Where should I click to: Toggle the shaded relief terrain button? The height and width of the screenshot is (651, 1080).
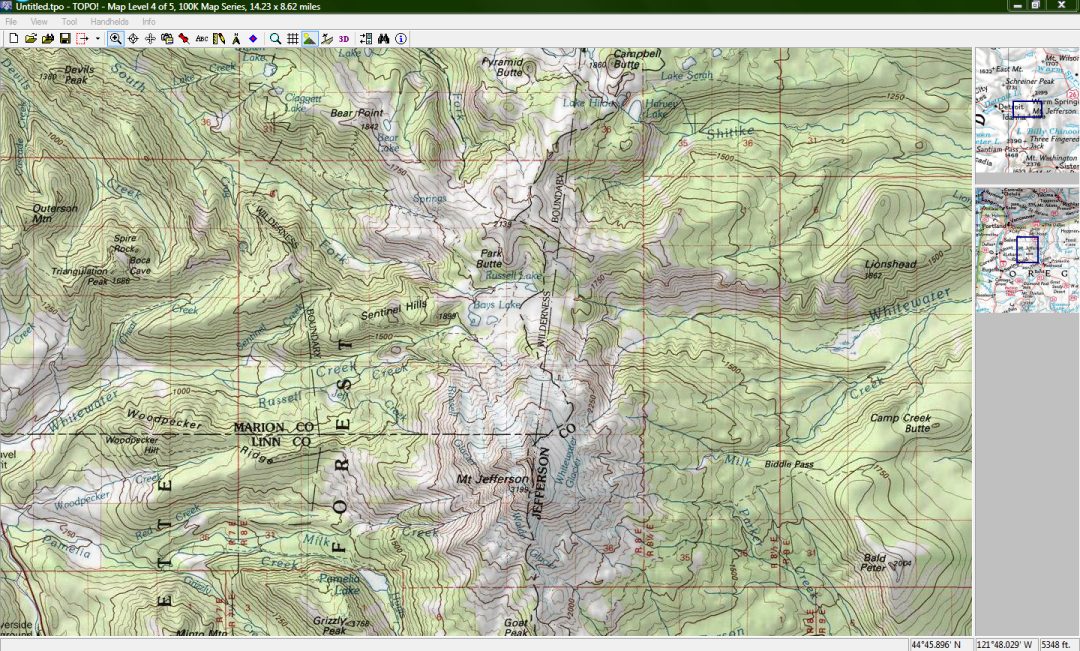(309, 39)
